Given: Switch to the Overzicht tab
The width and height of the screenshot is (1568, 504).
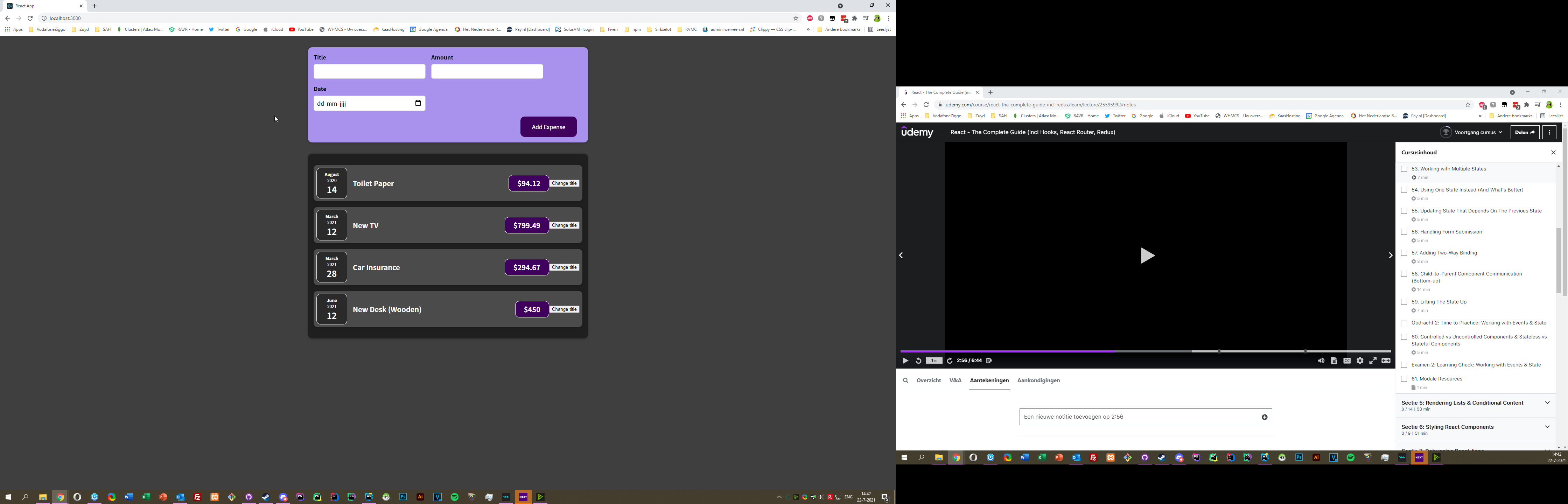Looking at the screenshot, I should click(928, 380).
